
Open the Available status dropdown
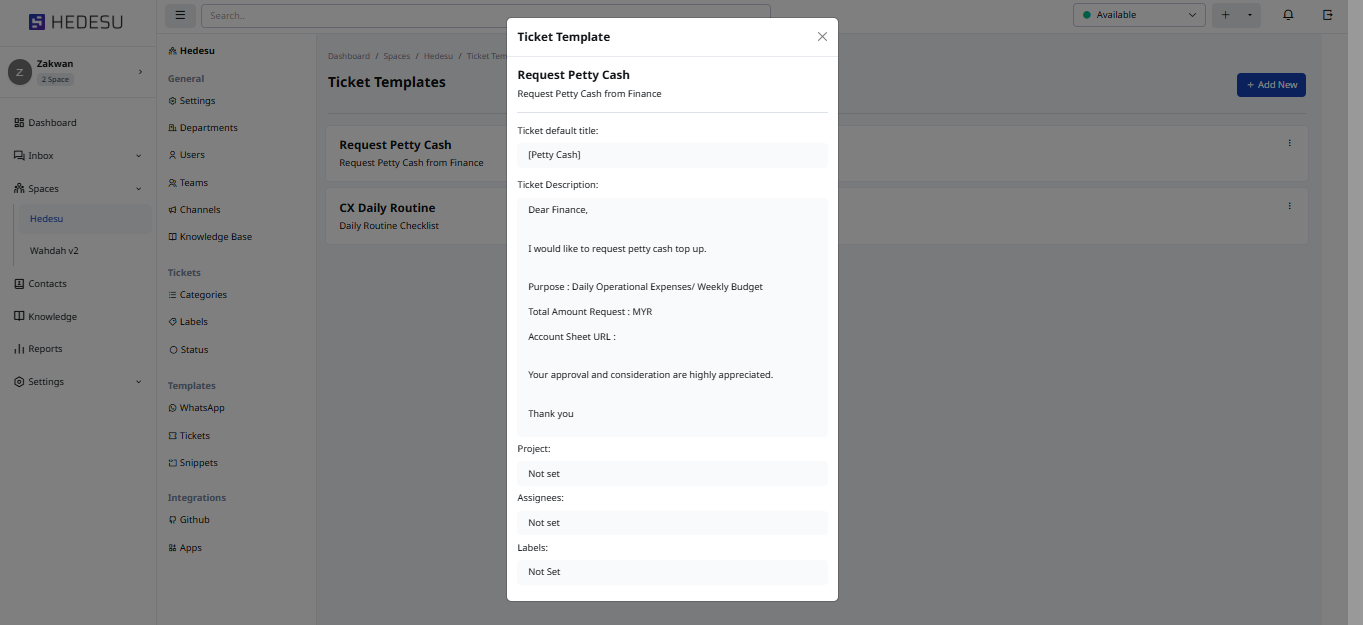pos(1139,15)
